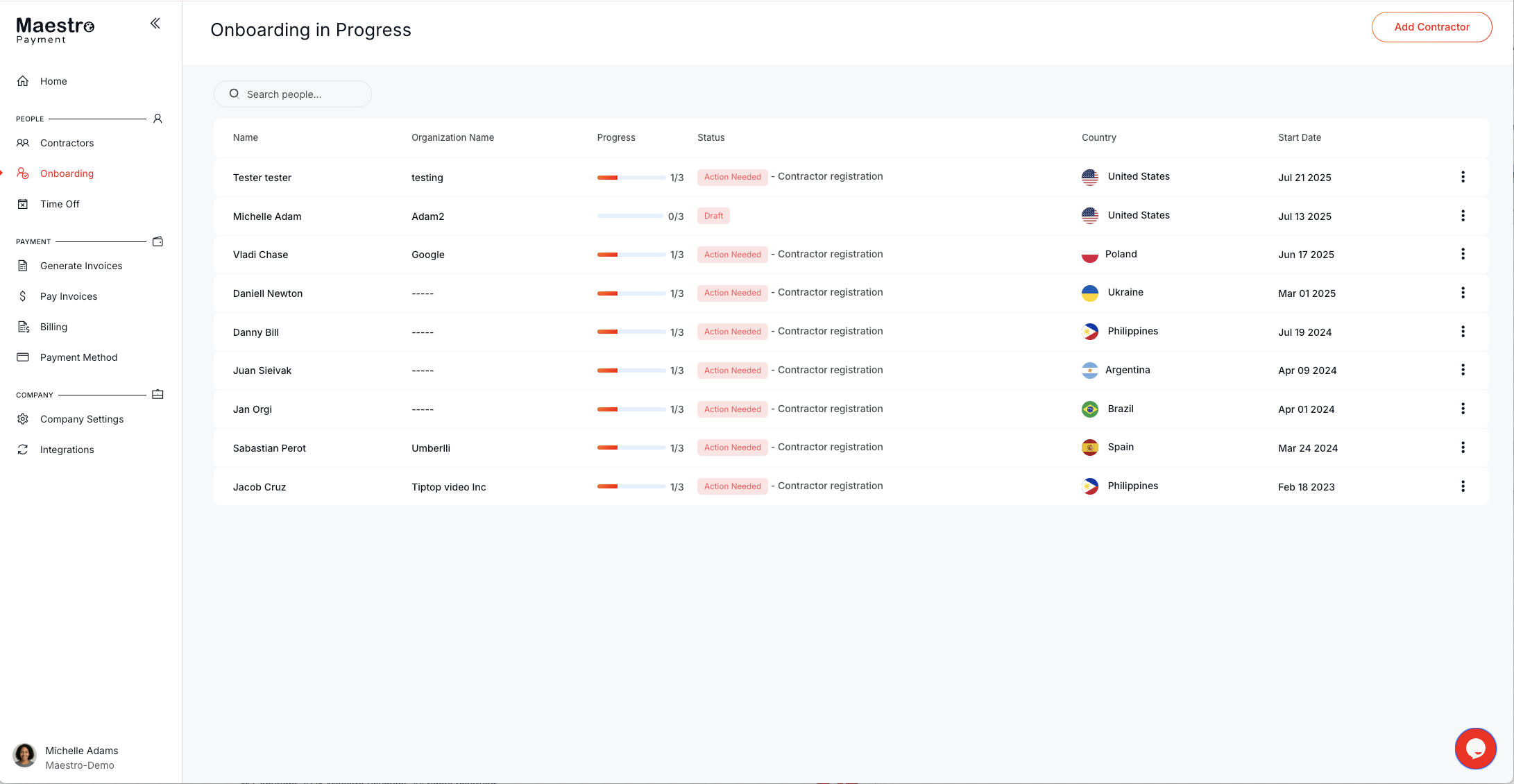Go to Contractors in sidebar
This screenshot has width=1514, height=784.
67,143
